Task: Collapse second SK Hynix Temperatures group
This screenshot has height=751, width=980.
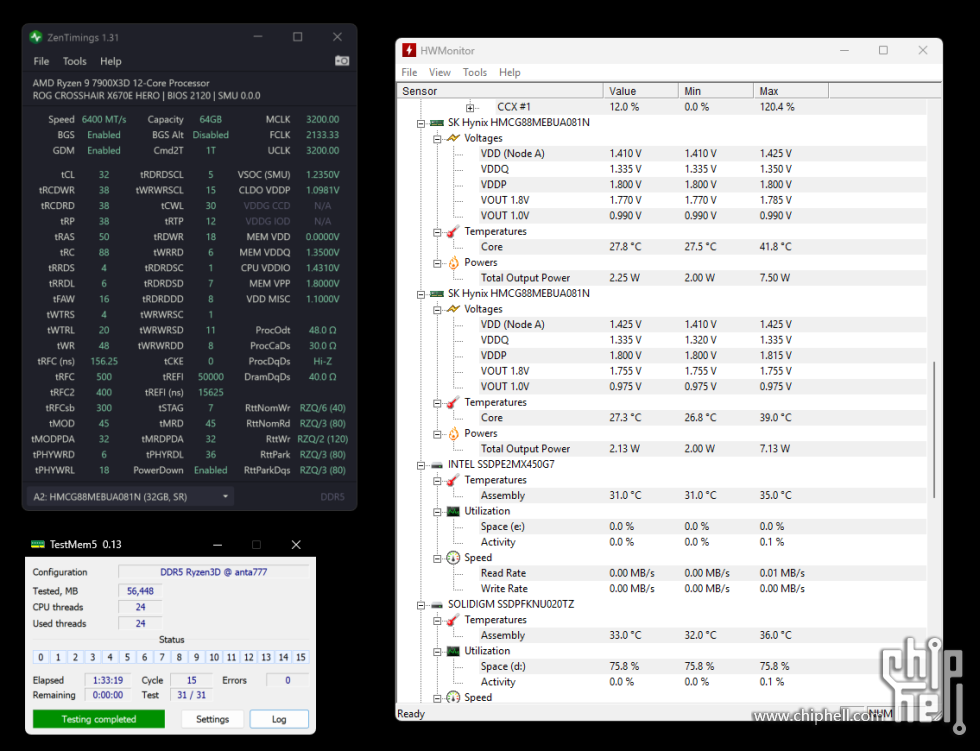Action: tap(438, 403)
